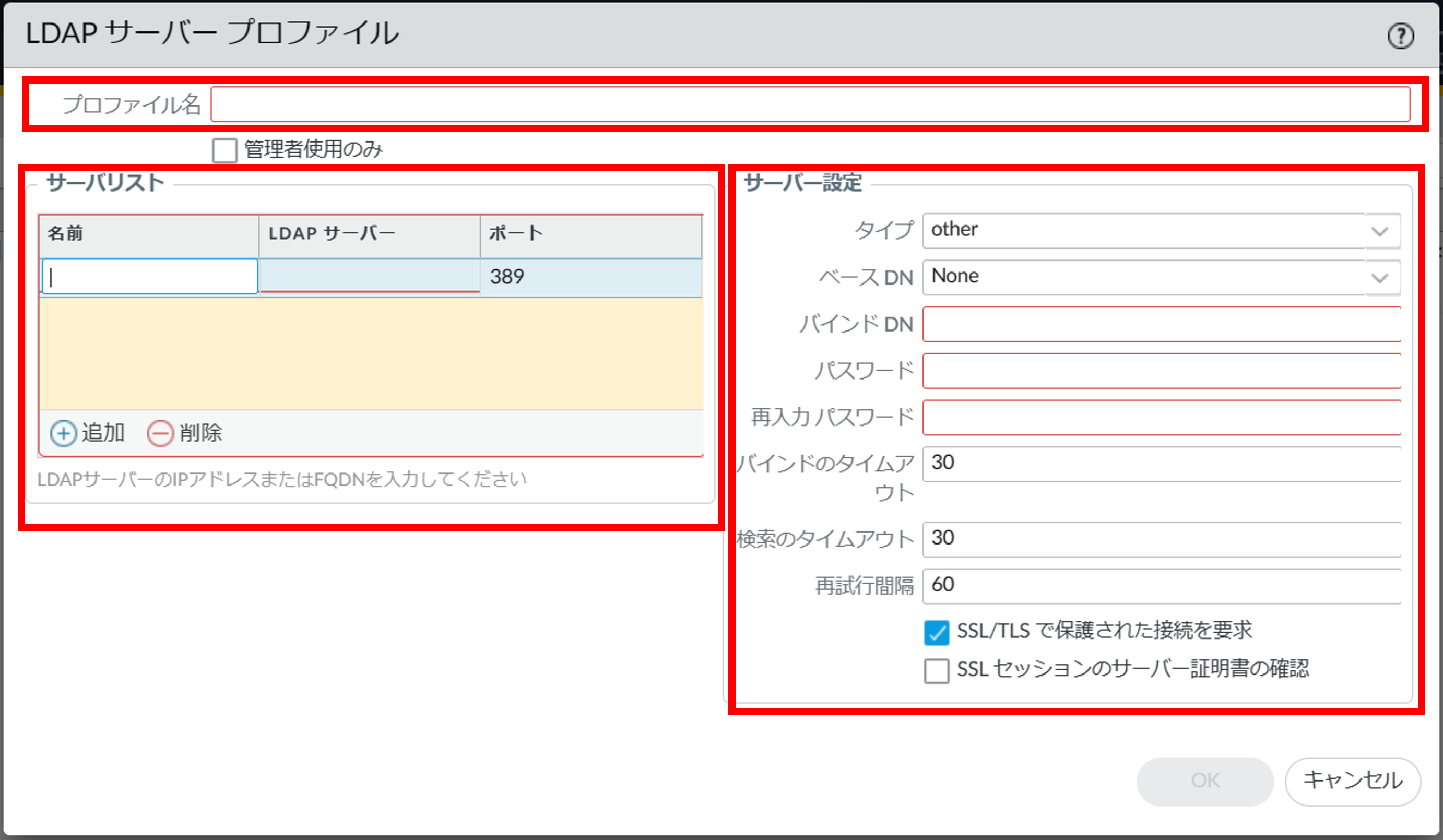Click the 追加 plus icon
The width and height of the screenshot is (1443, 840).
pyautogui.click(x=63, y=433)
